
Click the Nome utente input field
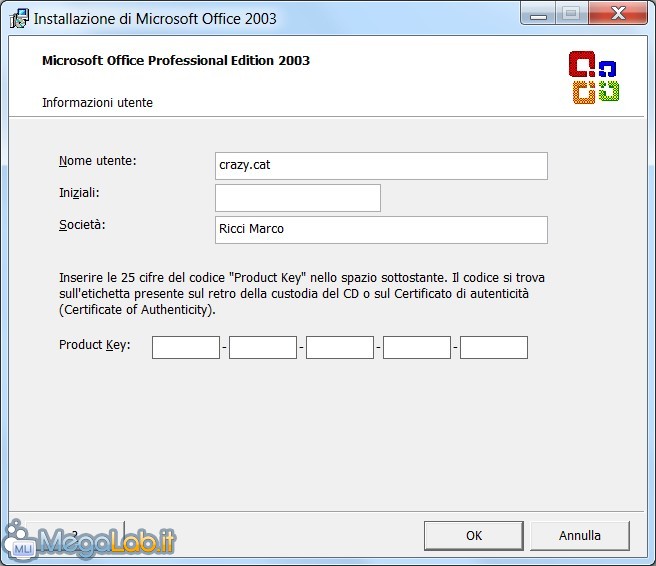[x=381, y=166]
